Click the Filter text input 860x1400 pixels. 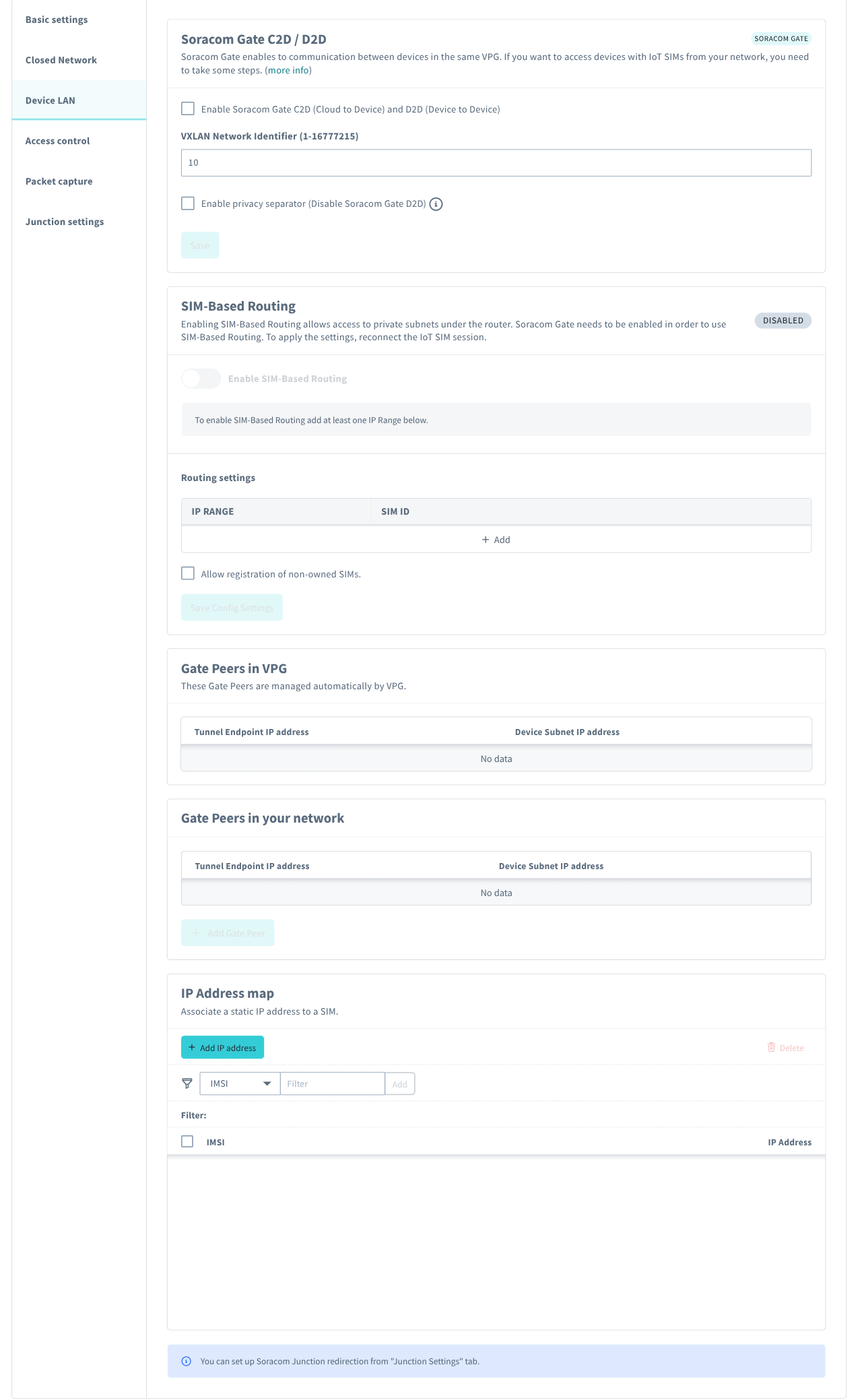pos(332,1083)
